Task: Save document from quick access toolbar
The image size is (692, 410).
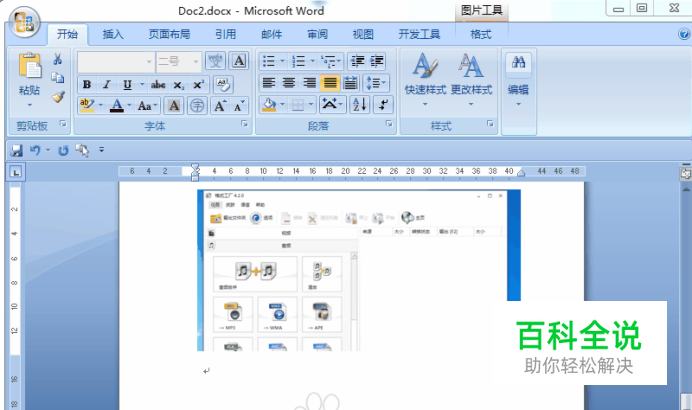Action: coord(17,150)
